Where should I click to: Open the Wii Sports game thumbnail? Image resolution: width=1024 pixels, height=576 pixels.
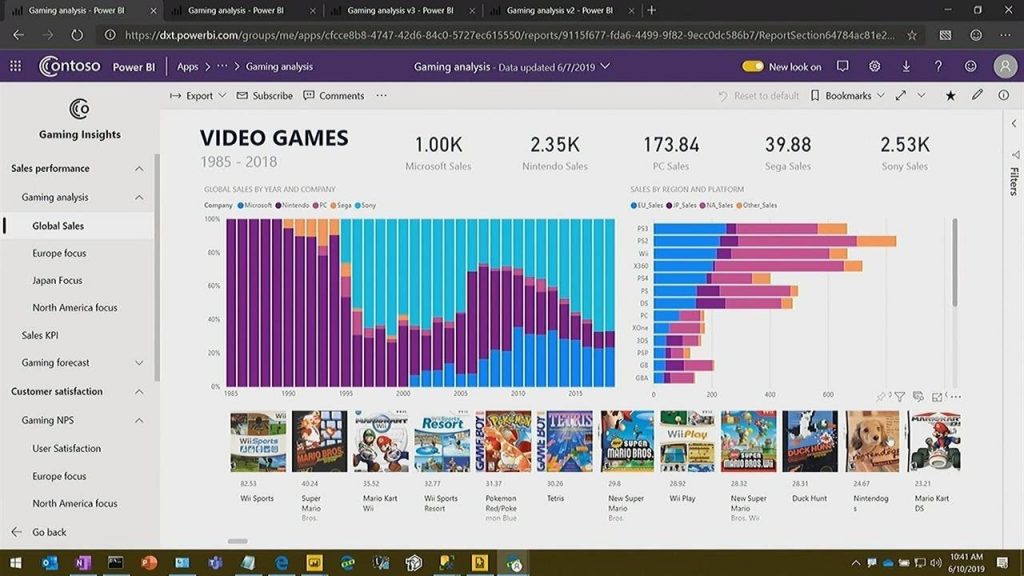(x=259, y=440)
